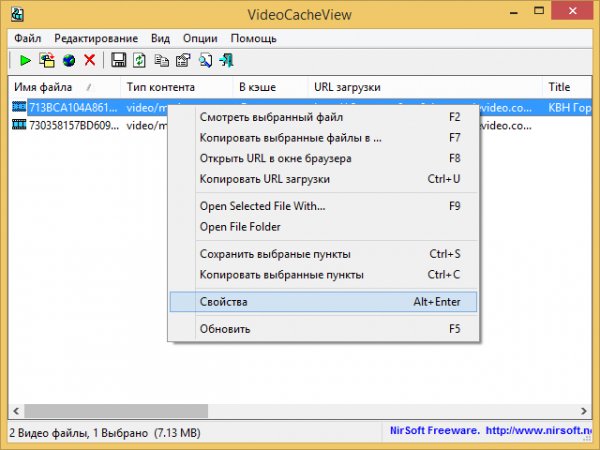Click the globe Open URL in browser icon

[x=69, y=60]
